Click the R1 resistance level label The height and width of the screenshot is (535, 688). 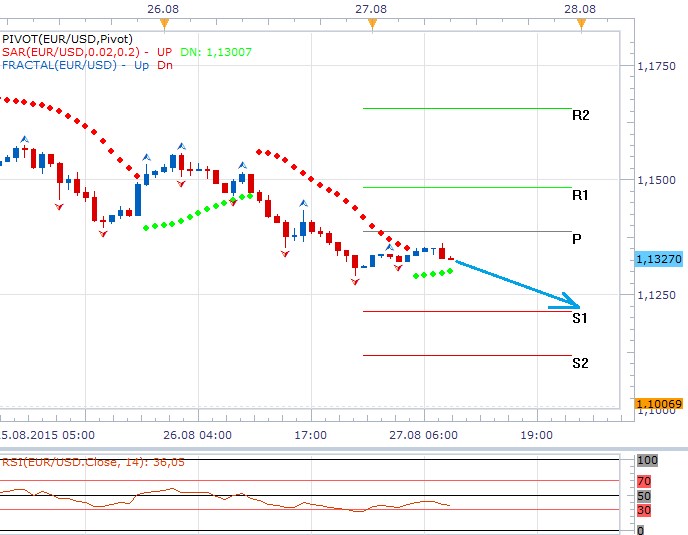click(x=580, y=195)
